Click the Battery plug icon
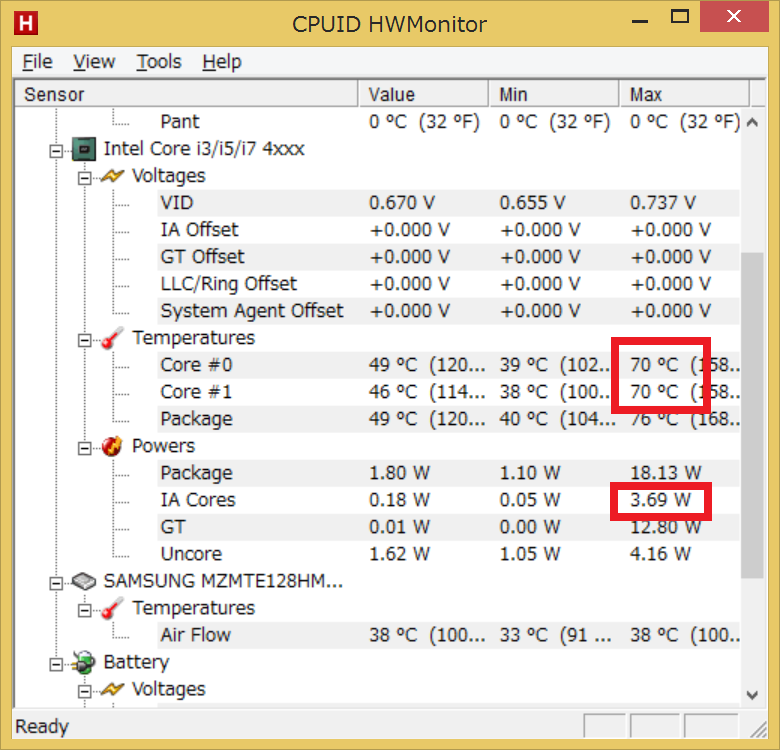The image size is (780, 750). [84, 662]
